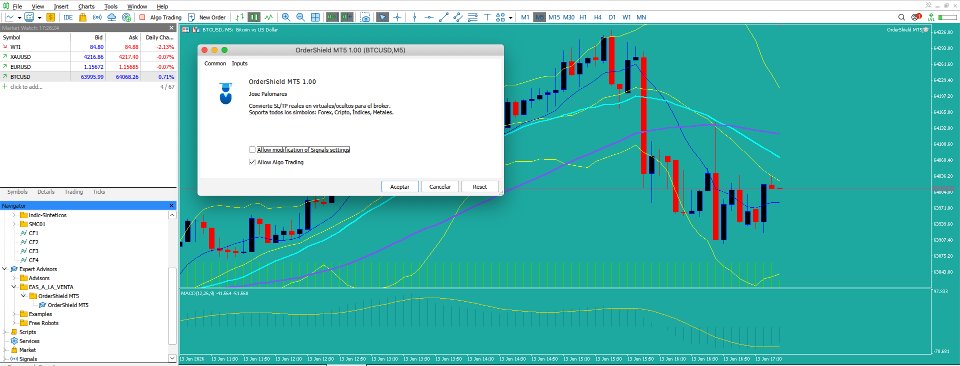Screen dimensions: 960x366
Task: Select the Trading tab in Market Watch
Action: pyautogui.click(x=73, y=192)
